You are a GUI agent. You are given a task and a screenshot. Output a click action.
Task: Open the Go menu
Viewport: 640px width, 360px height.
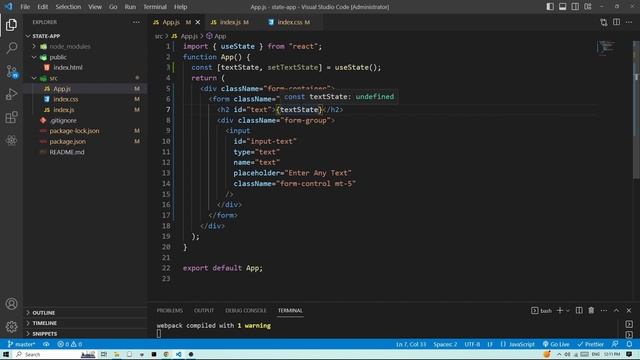(113, 7)
